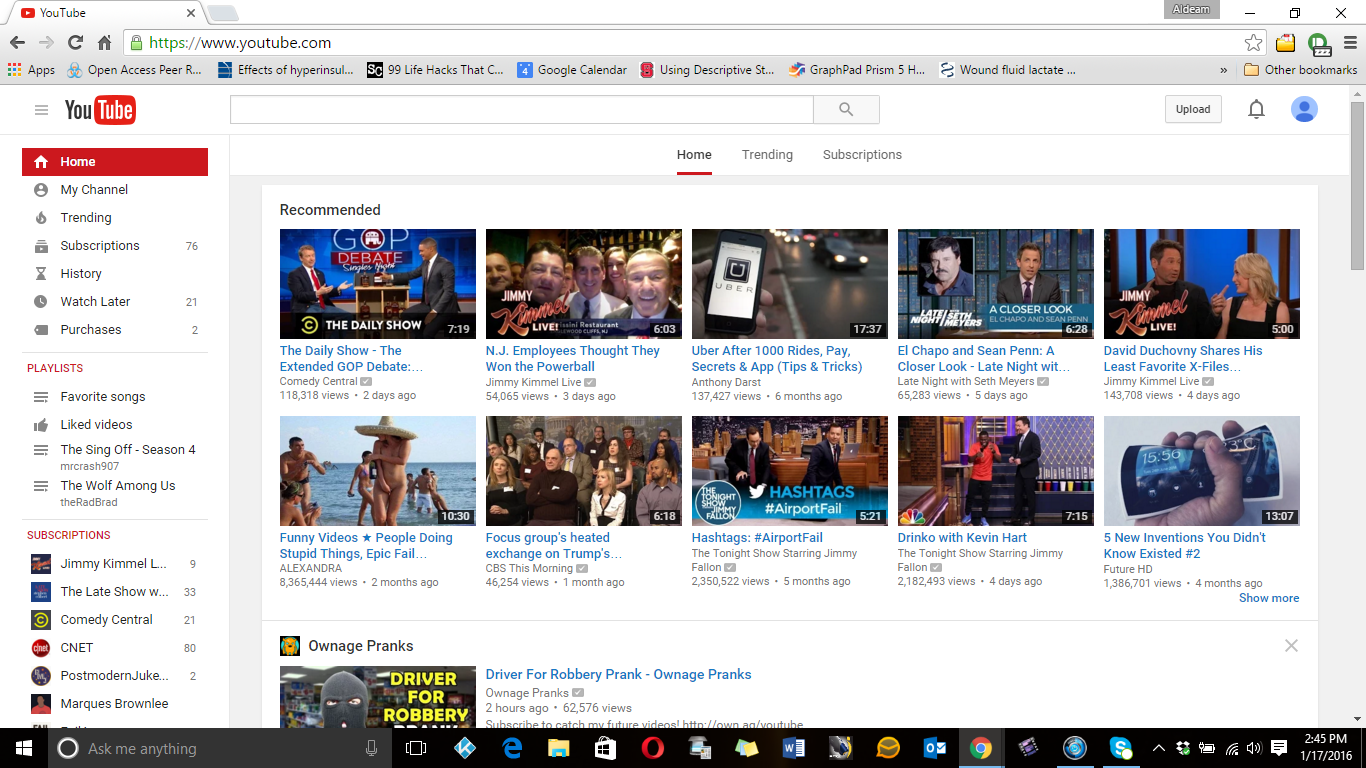The height and width of the screenshot is (768, 1366).
Task: Expand the bookmarks overflow chevron
Action: point(1224,70)
